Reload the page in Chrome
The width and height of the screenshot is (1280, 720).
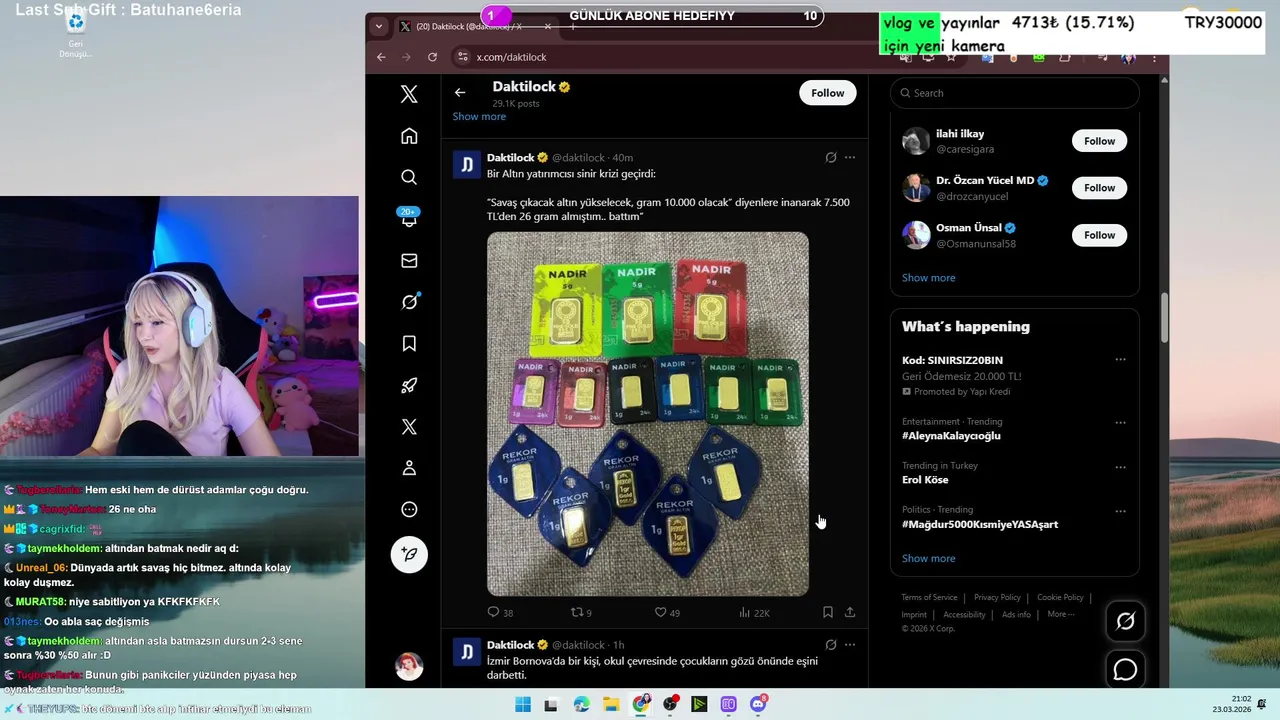pos(432,57)
